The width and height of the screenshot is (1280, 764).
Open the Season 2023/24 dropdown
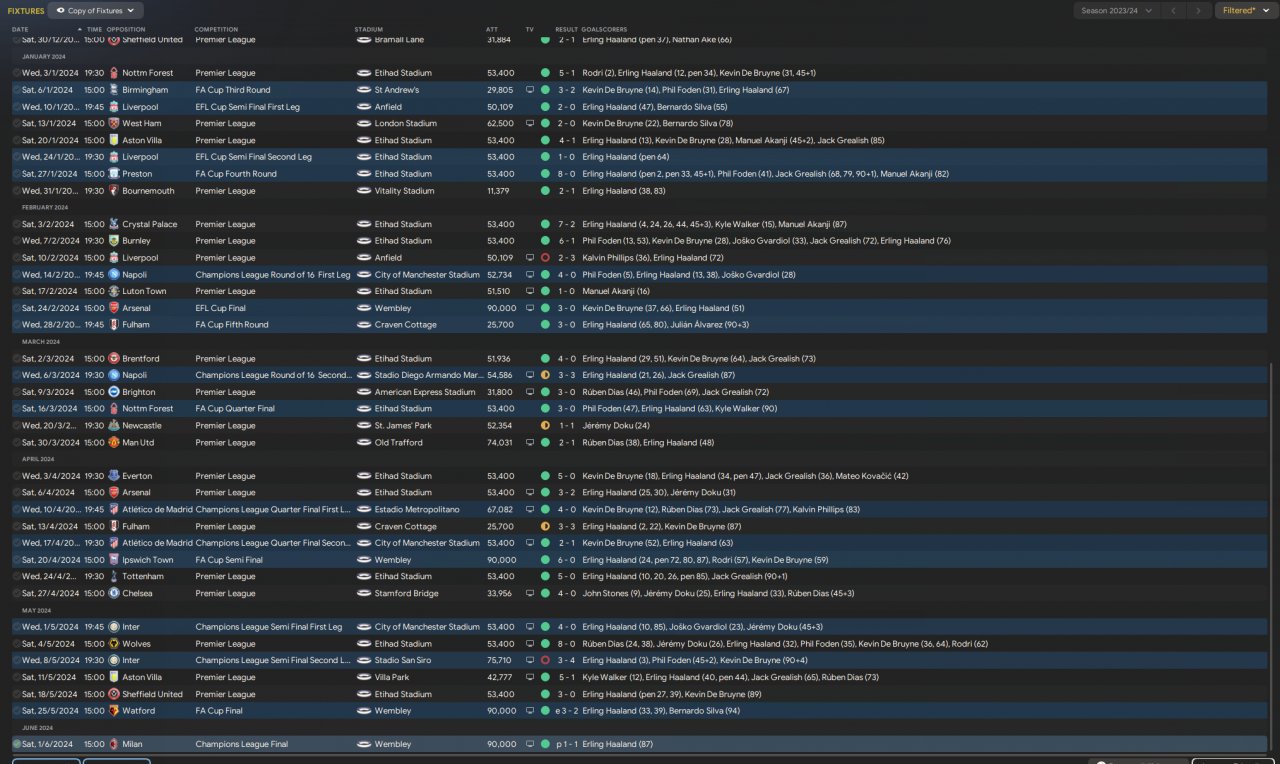[x=1116, y=10]
